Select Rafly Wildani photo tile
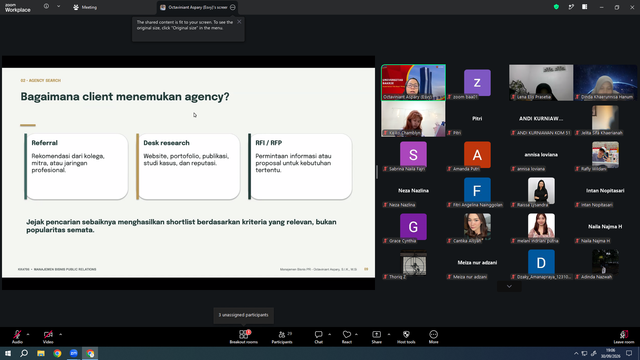640x360 pixels. (605, 155)
